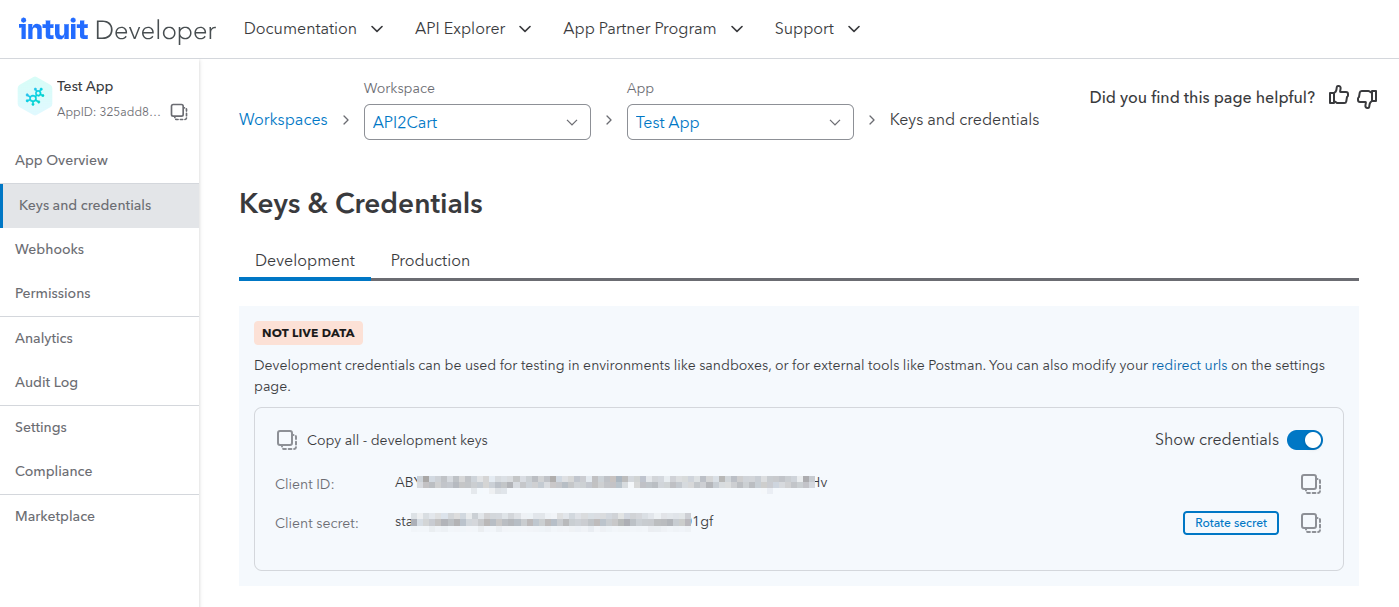Open the API Explorer dropdown menu
Image resolution: width=1399 pixels, height=607 pixels.
pos(473,29)
